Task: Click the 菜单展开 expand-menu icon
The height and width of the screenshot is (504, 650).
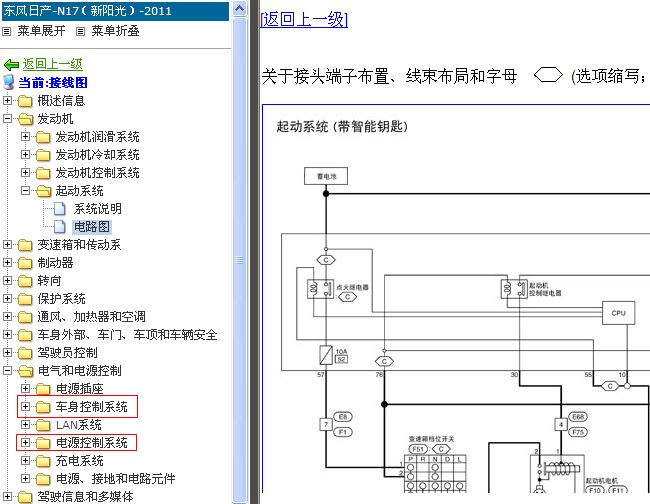Action: (6, 31)
